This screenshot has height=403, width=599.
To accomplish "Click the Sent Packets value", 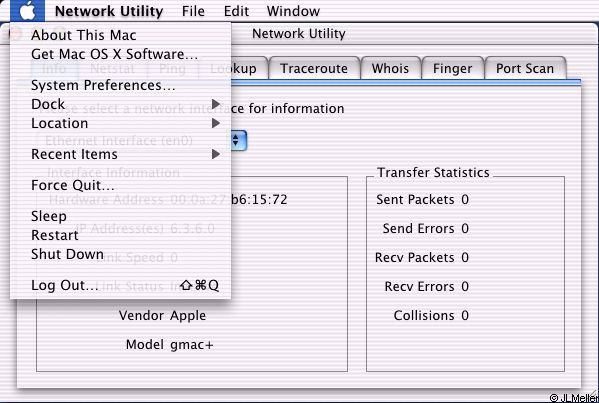I will pyautogui.click(x=465, y=199).
